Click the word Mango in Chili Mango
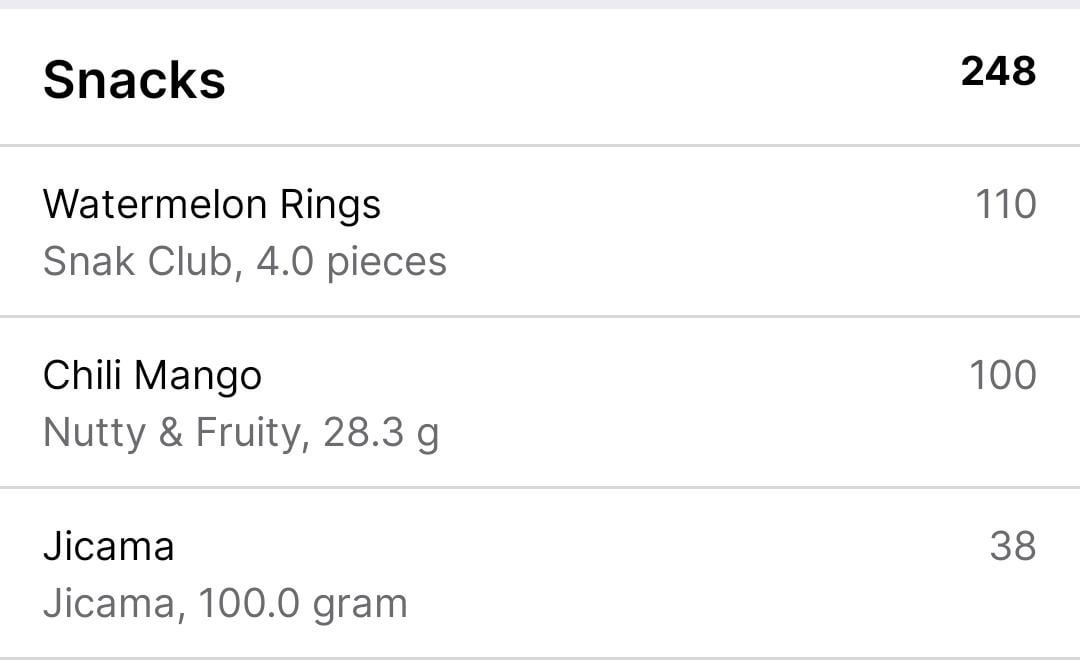The image size is (1080, 662). [198, 377]
